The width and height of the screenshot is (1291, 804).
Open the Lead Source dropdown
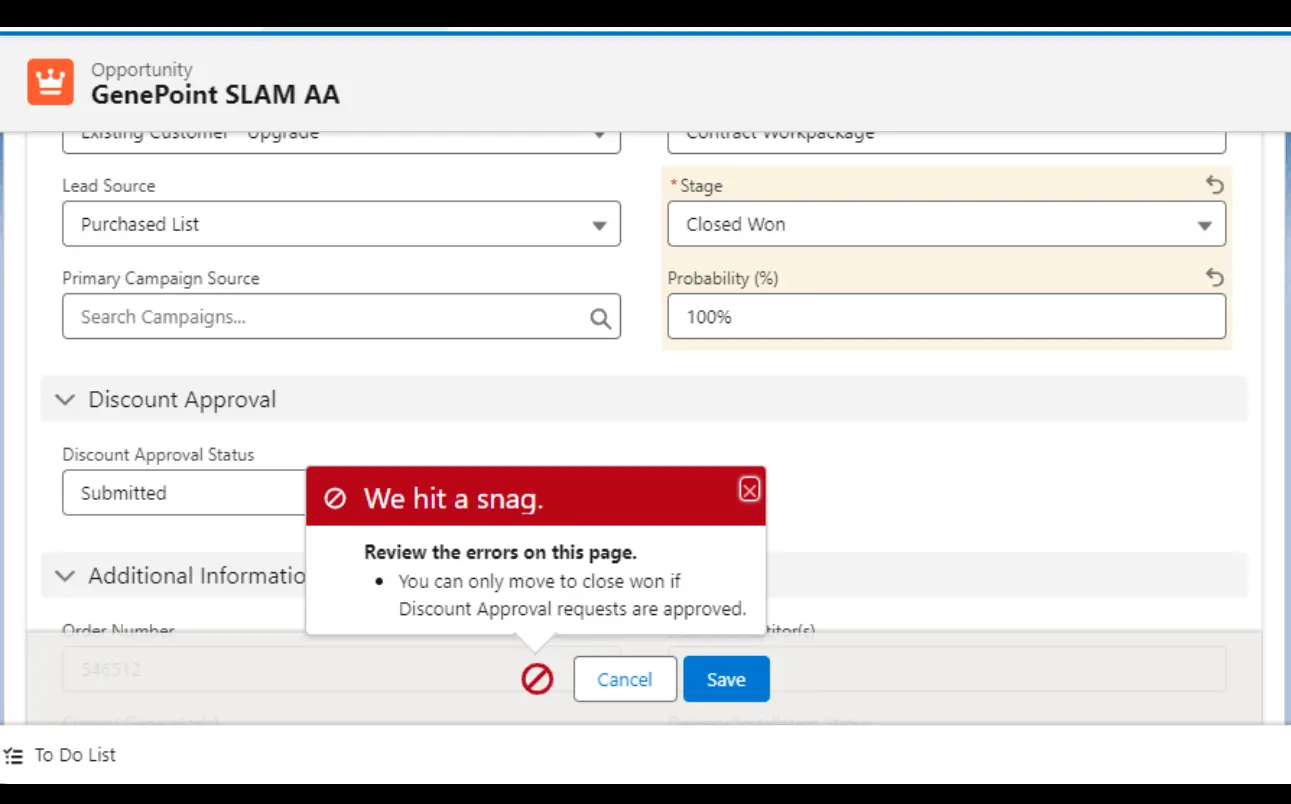[341, 225]
